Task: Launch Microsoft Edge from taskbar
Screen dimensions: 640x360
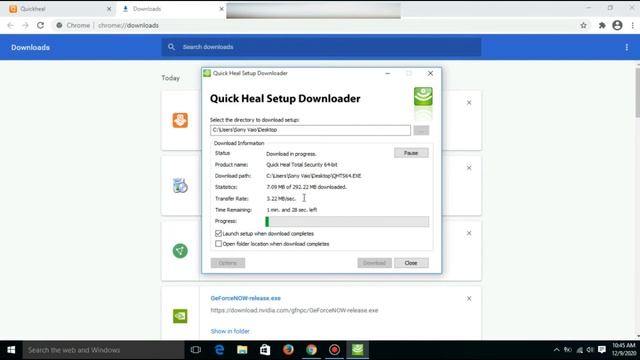Action: point(219,350)
